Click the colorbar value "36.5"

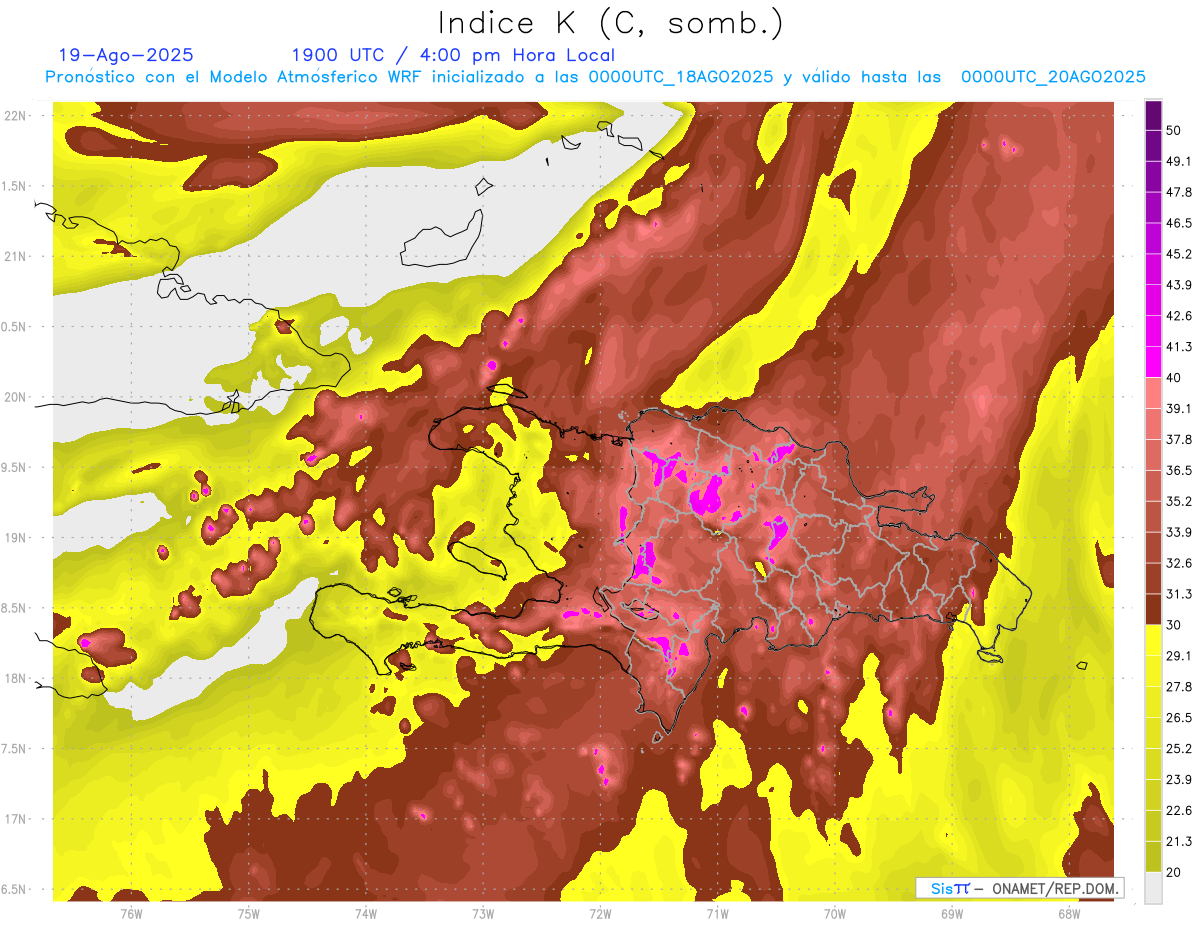point(1179,470)
